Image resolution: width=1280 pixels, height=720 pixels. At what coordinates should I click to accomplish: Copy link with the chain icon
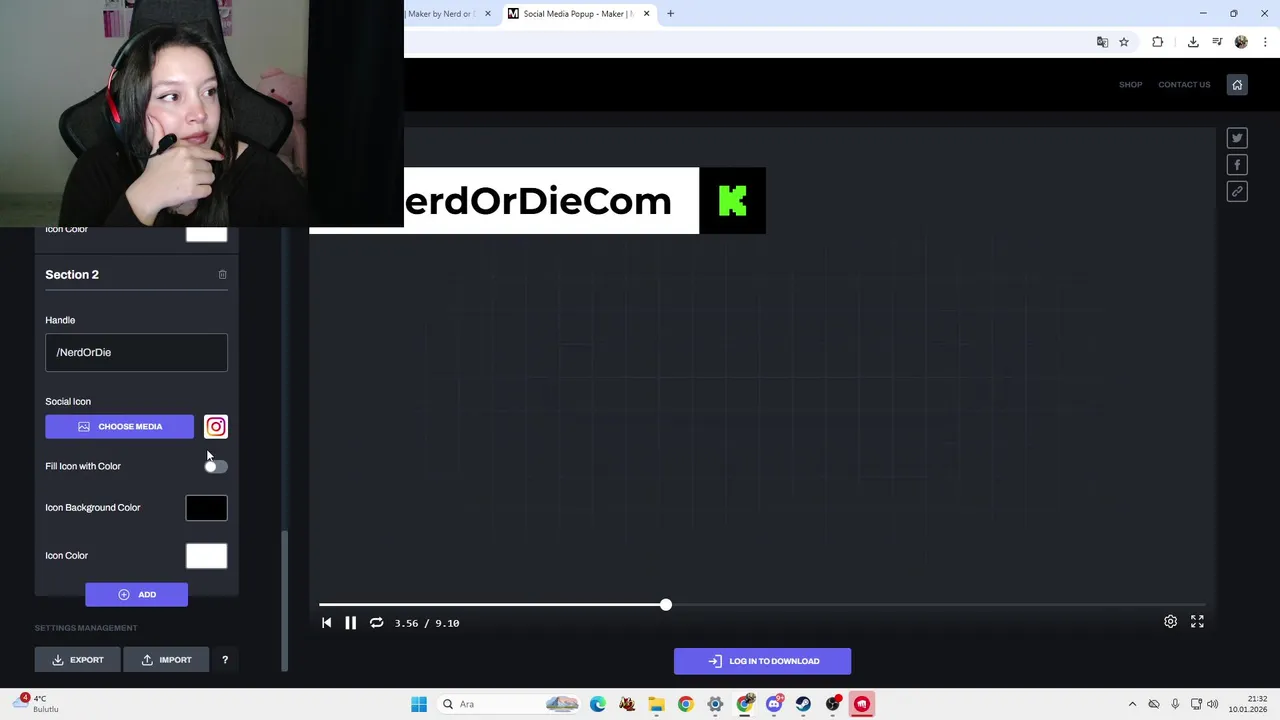[x=1237, y=192]
